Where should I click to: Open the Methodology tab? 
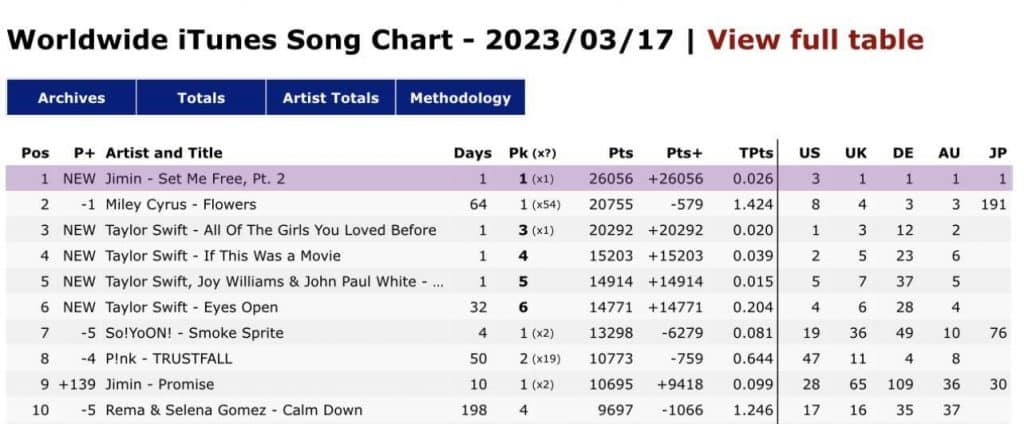(460, 98)
